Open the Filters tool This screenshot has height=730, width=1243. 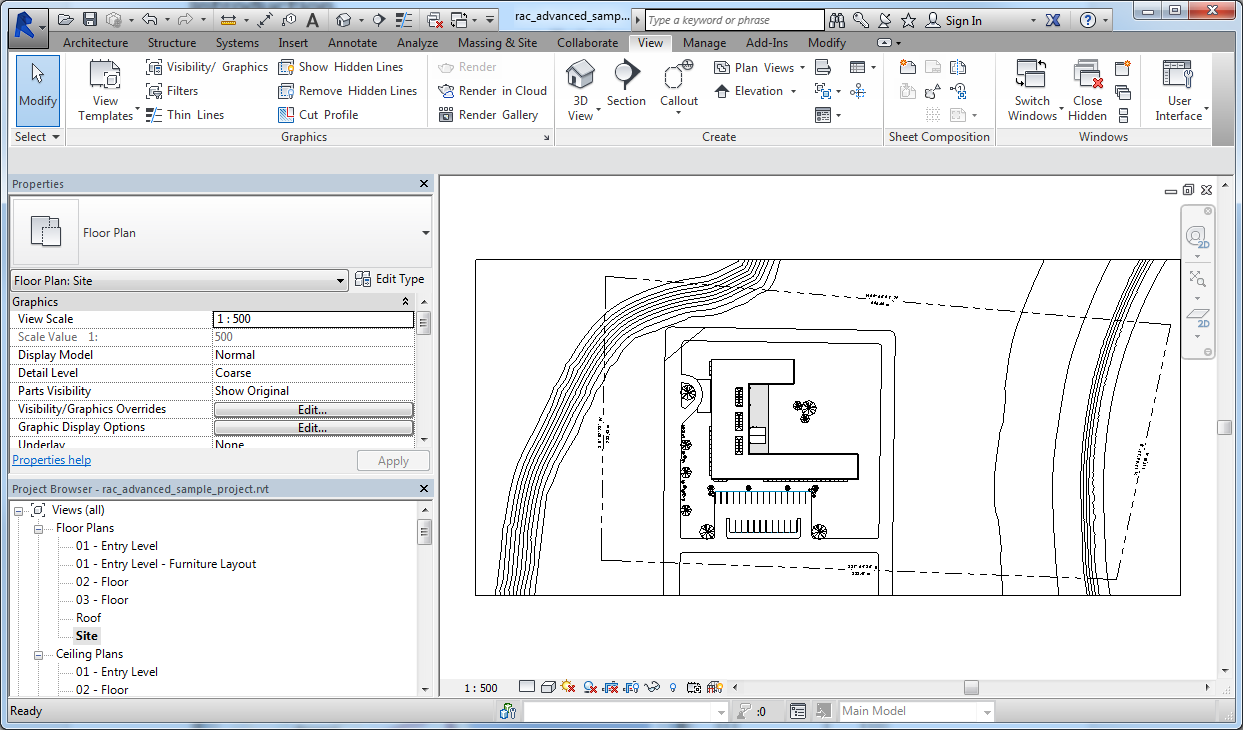click(x=172, y=91)
